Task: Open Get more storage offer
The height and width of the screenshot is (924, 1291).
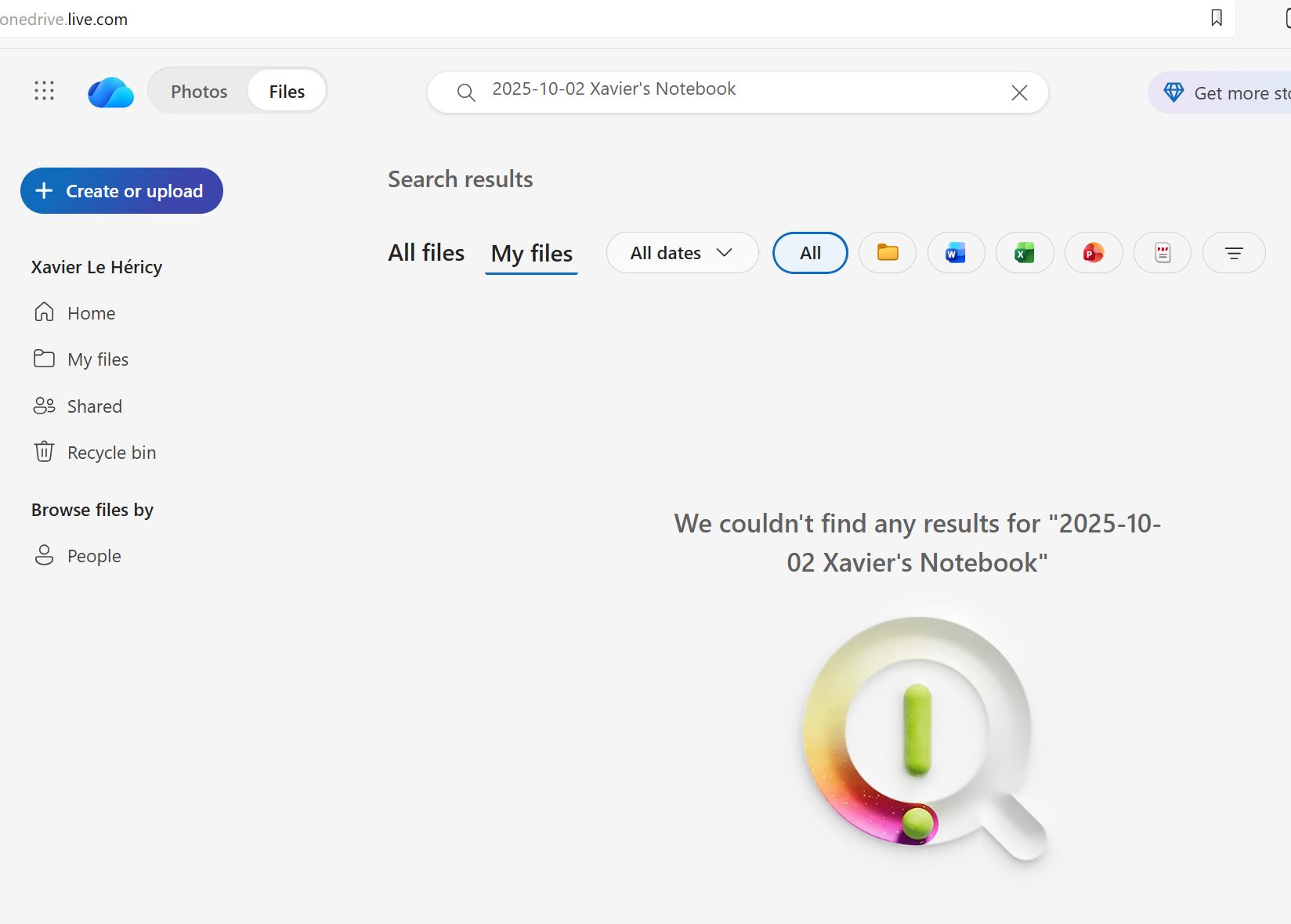Action: coord(1220,93)
